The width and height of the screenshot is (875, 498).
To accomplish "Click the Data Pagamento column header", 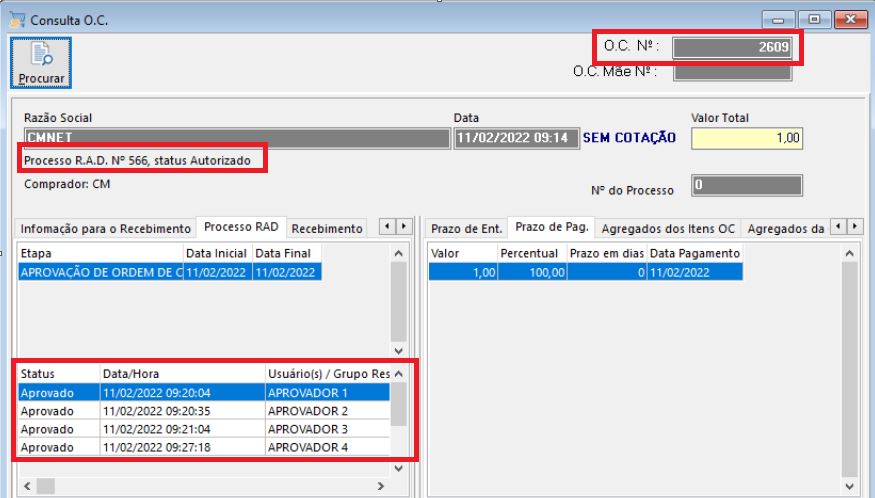I will point(695,253).
